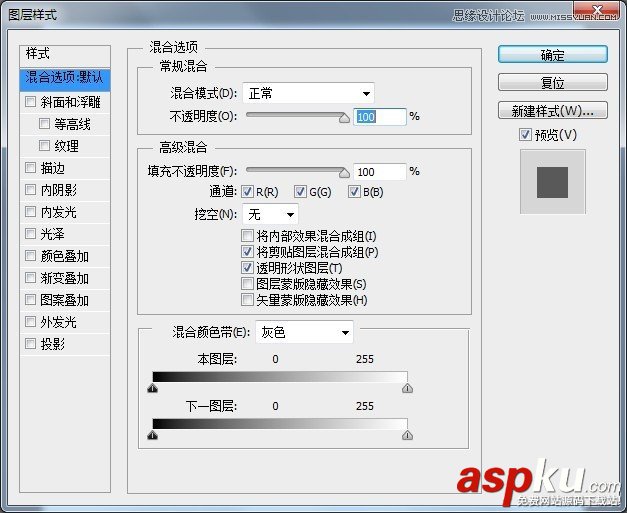The image size is (627, 513).
Task: Check 矢量蒙版隐藏效果
Action: click(247, 299)
